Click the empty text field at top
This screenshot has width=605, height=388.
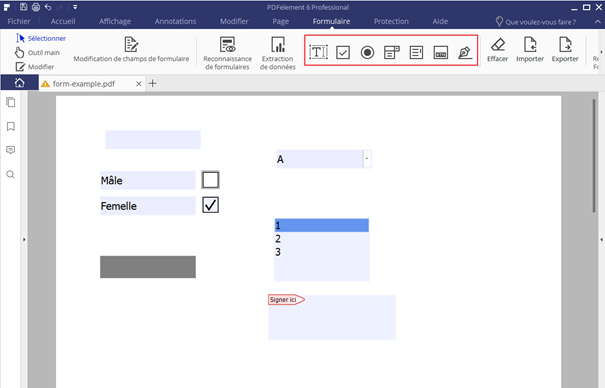click(x=153, y=140)
